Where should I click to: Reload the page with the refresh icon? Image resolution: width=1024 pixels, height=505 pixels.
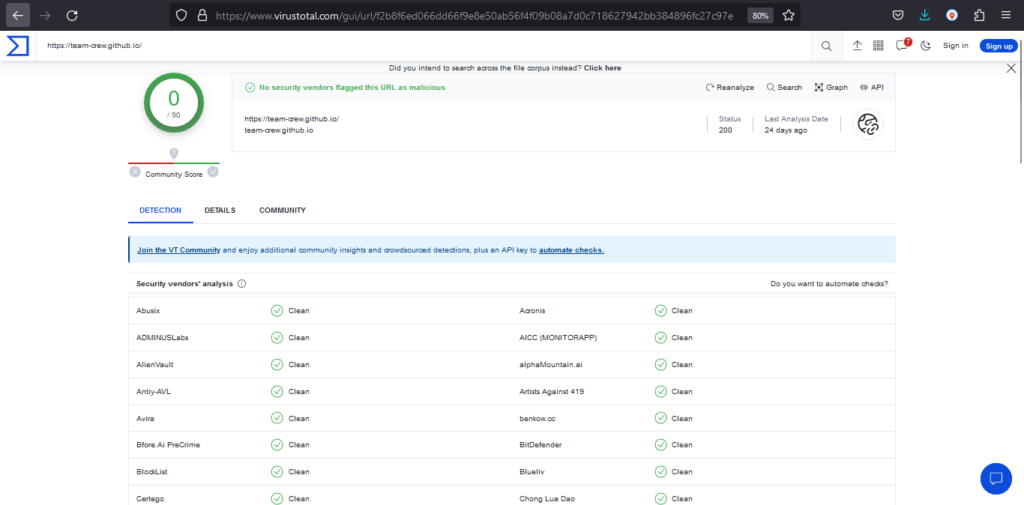point(72,15)
